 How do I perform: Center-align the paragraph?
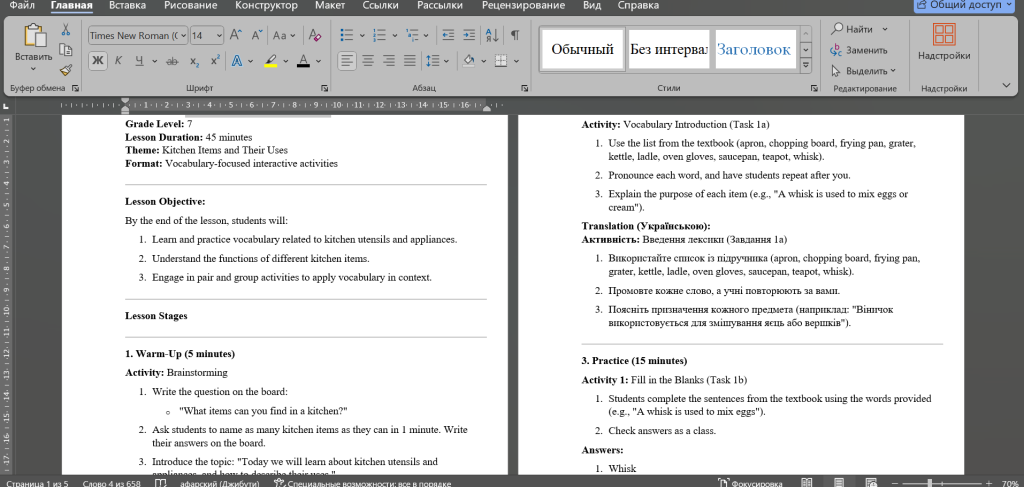pyautogui.click(x=368, y=60)
